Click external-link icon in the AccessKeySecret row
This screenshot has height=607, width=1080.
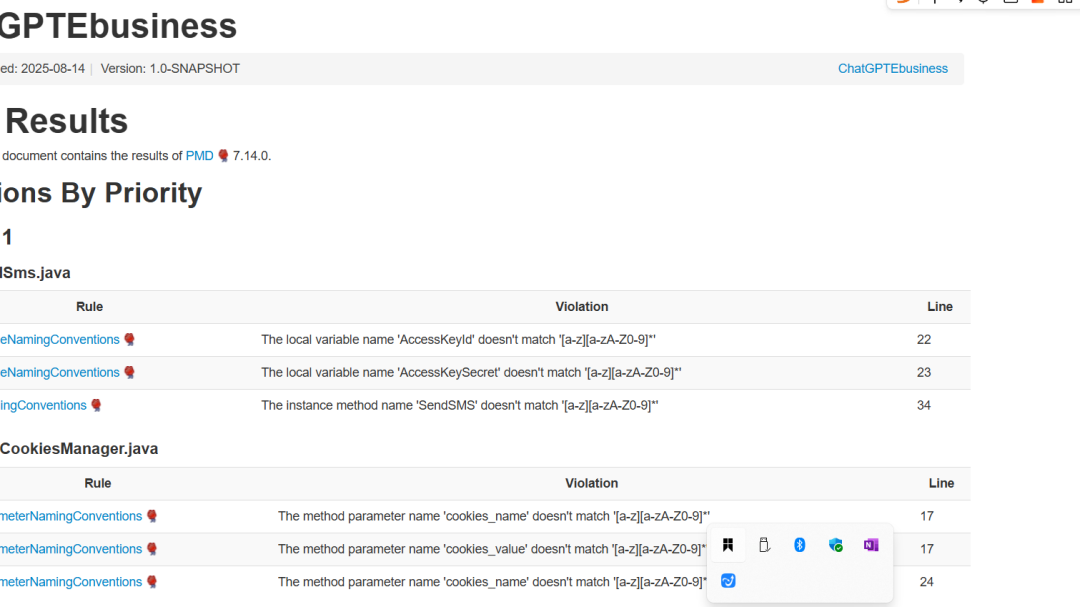point(129,372)
